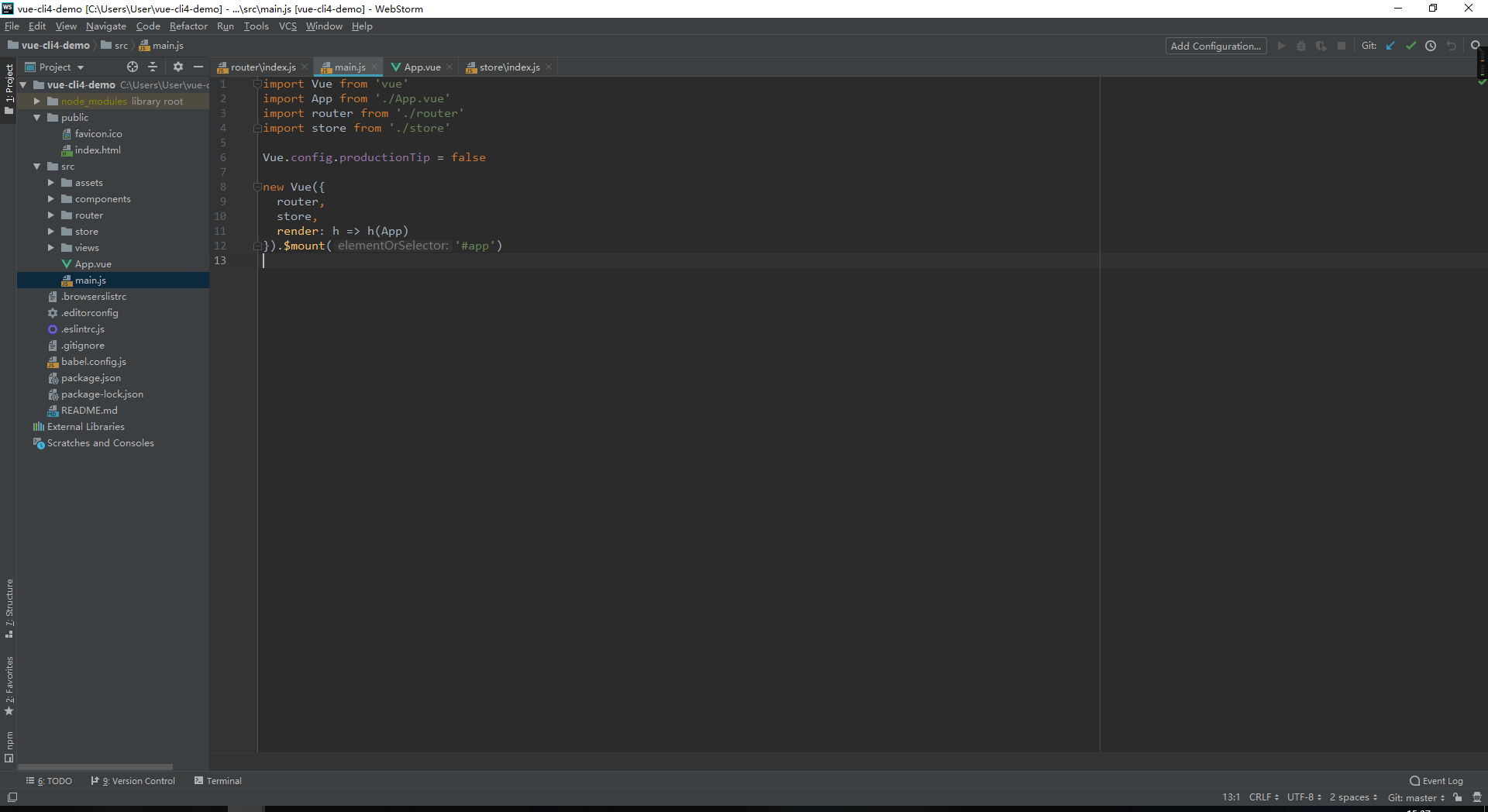Click the project tree horizontal scrollbar
Image resolution: width=1488 pixels, height=812 pixels.
[95, 767]
